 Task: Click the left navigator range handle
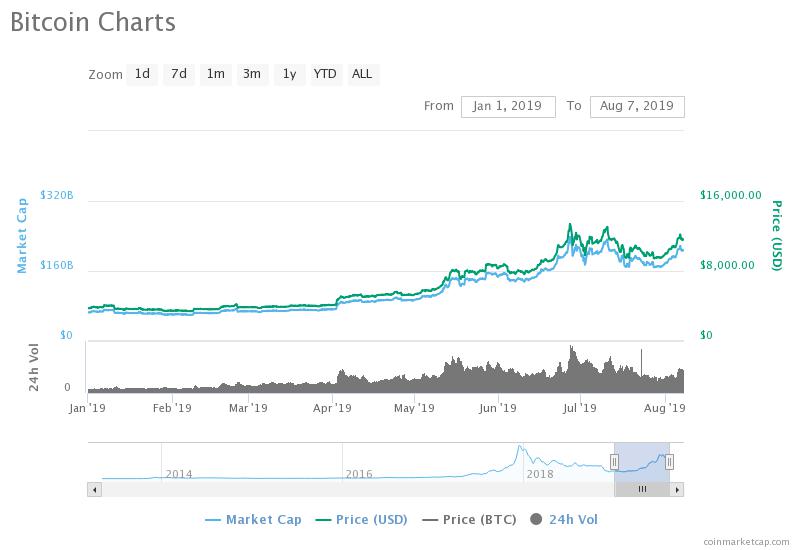tap(614, 462)
